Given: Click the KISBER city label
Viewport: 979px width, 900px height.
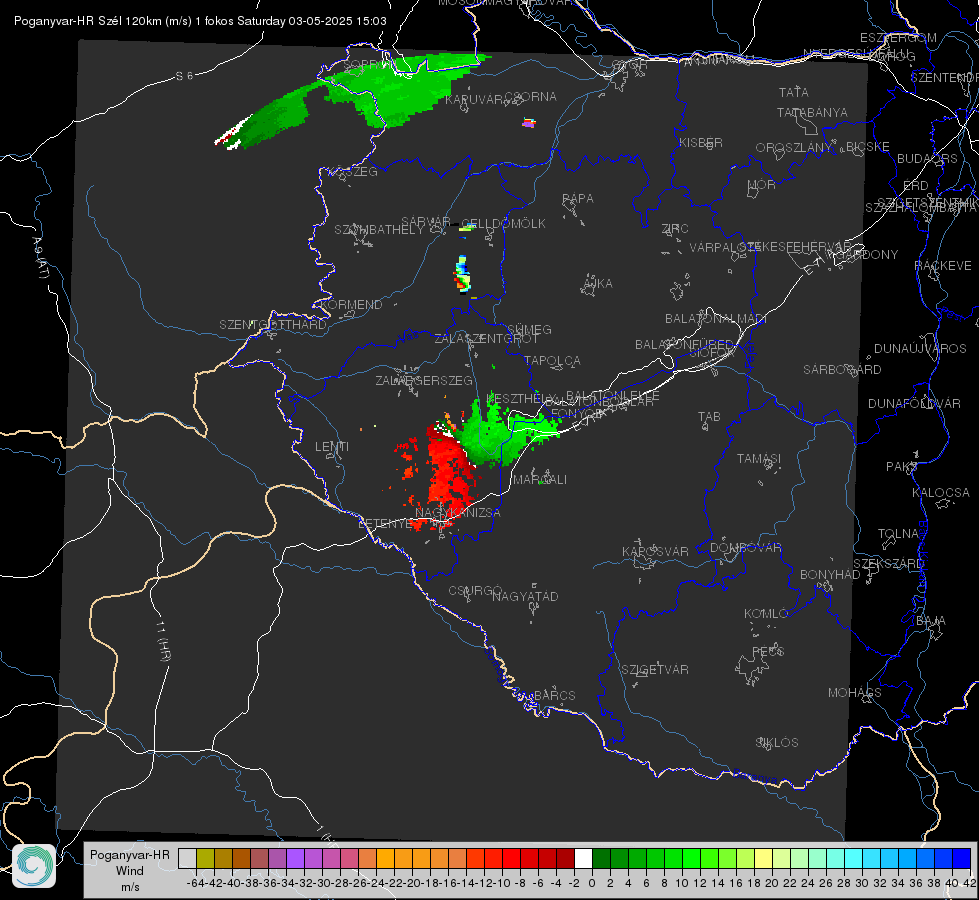Looking at the screenshot, I should click(701, 142).
